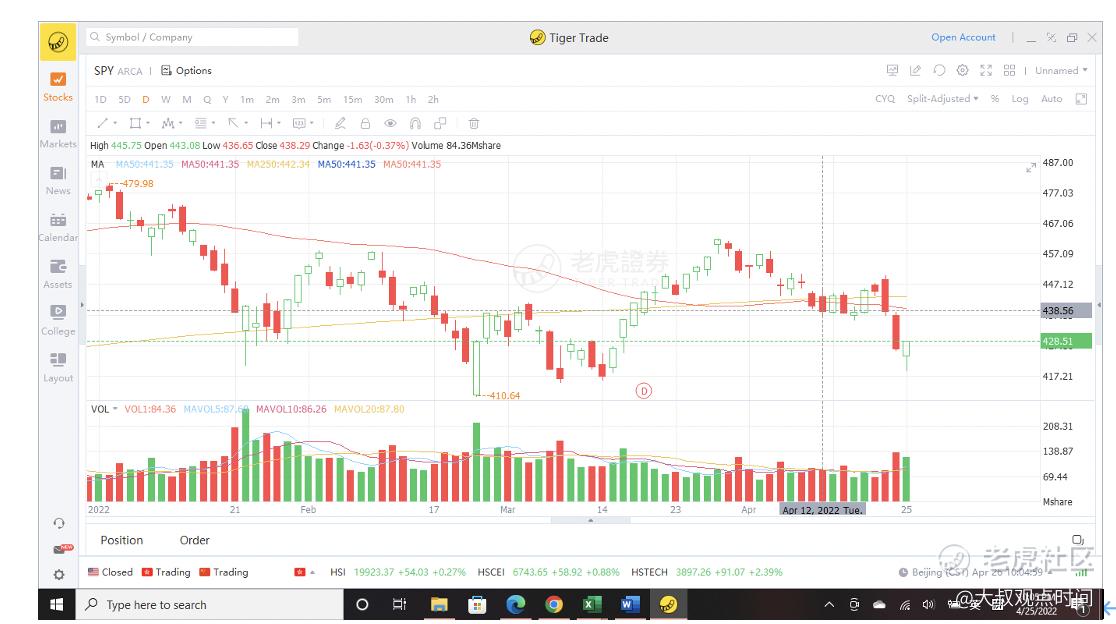
Task: Select the quarterly Q timeframe
Action: click(207, 100)
